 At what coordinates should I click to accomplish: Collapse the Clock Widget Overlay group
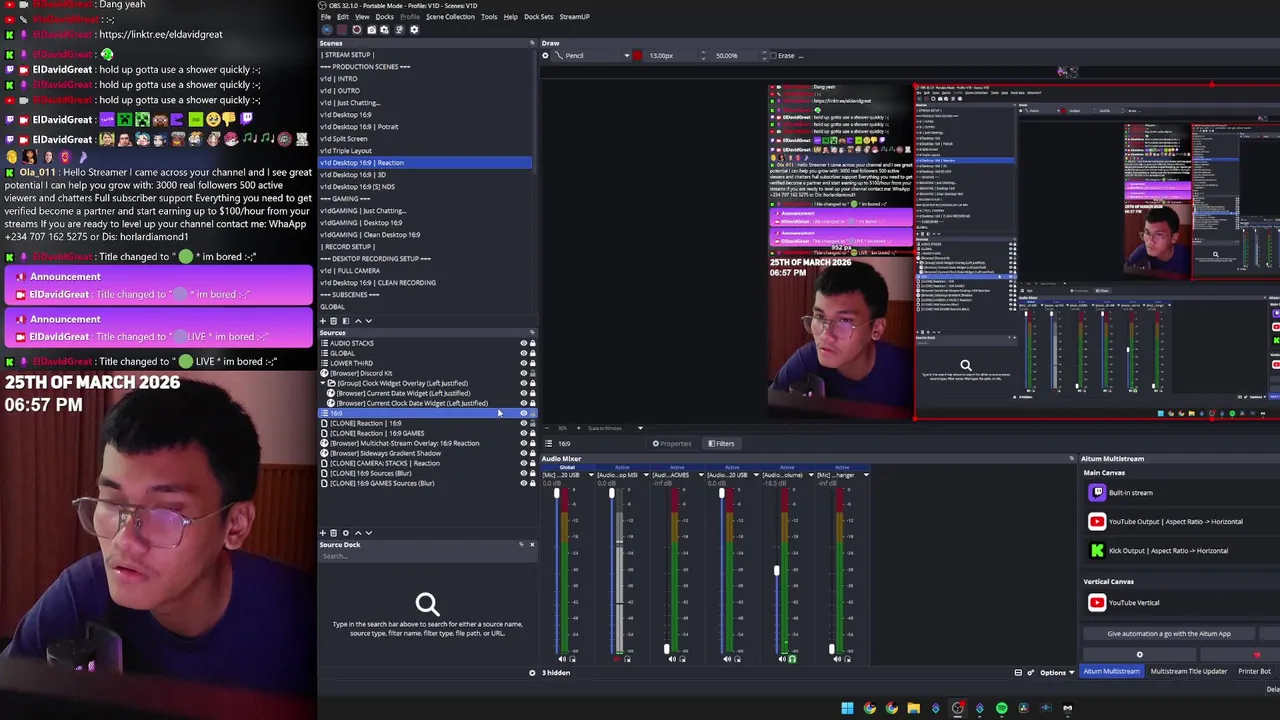coord(324,383)
